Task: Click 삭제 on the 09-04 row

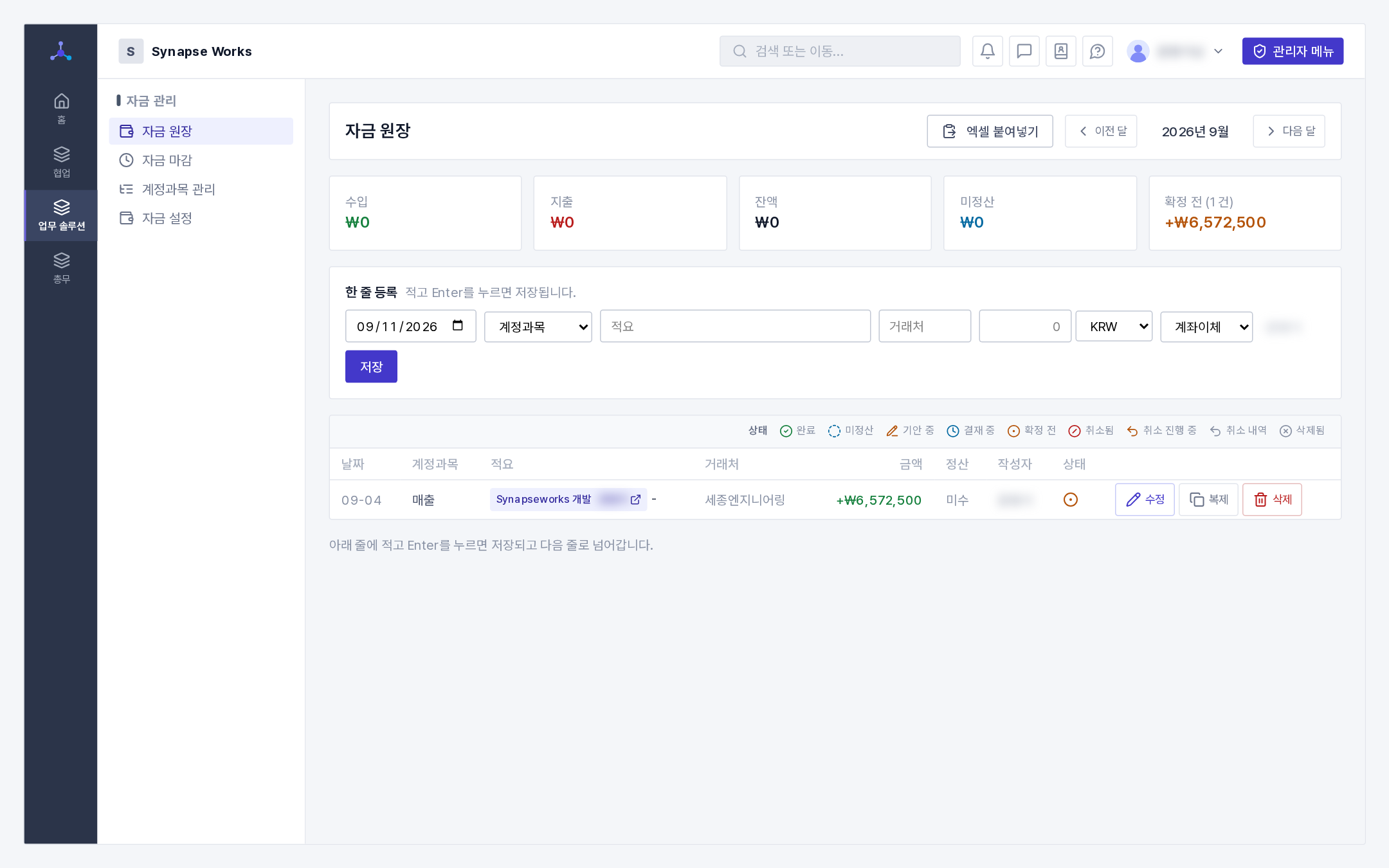Action: 1272,500
